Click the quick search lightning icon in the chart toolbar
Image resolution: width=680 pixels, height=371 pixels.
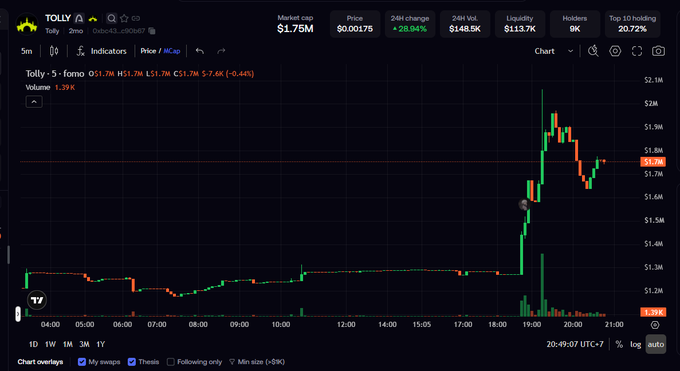[593, 51]
